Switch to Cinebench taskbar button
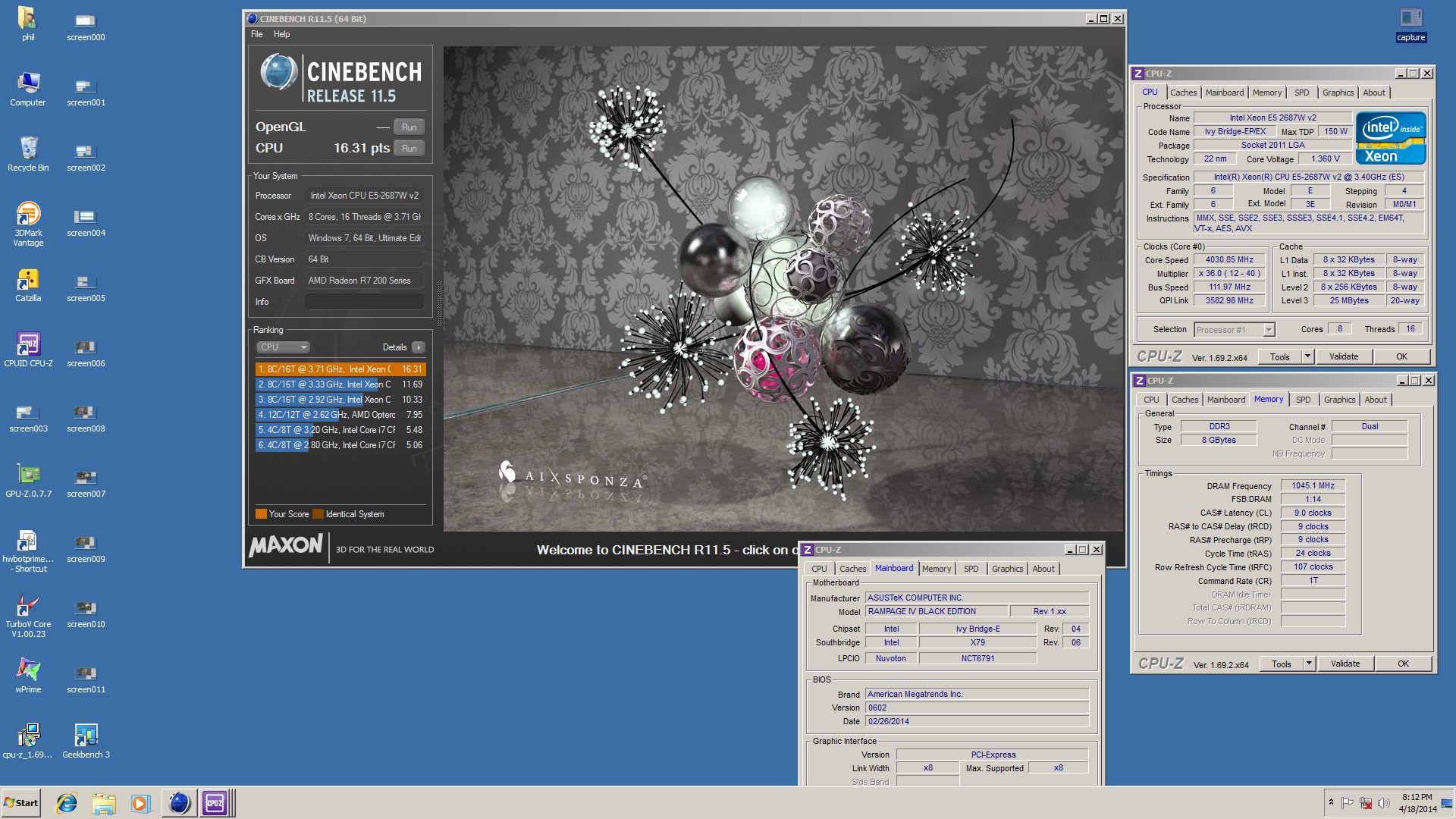Screen dimensions: 1456x819 [x=179, y=803]
